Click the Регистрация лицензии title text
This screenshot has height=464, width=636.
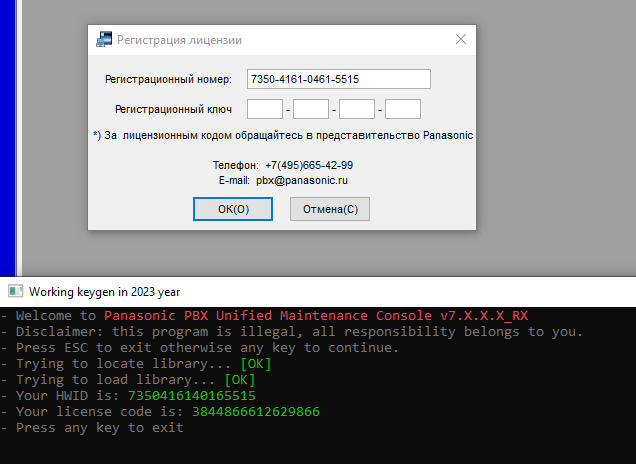[179, 40]
